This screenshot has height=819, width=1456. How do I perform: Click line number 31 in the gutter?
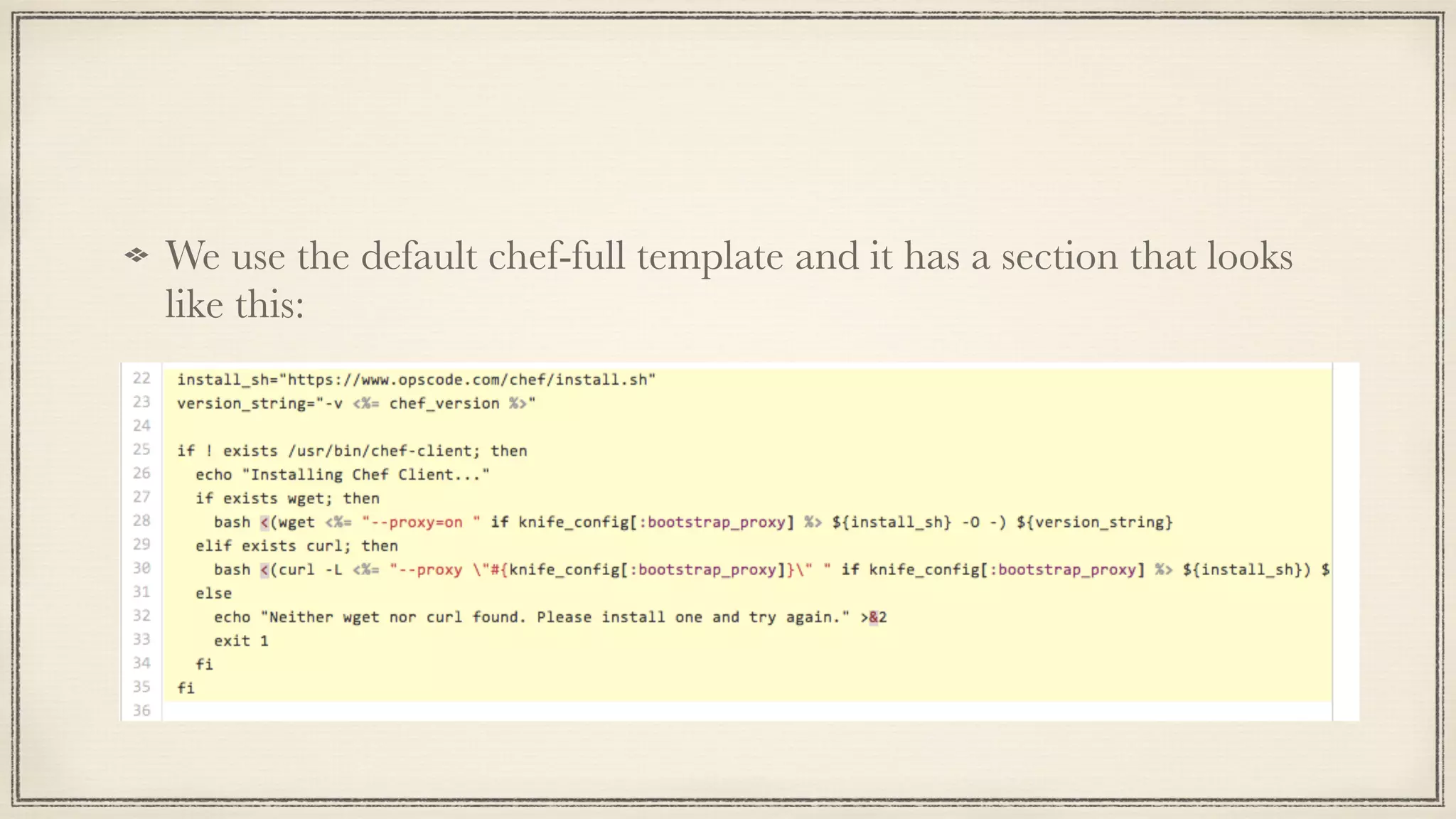pyautogui.click(x=141, y=591)
